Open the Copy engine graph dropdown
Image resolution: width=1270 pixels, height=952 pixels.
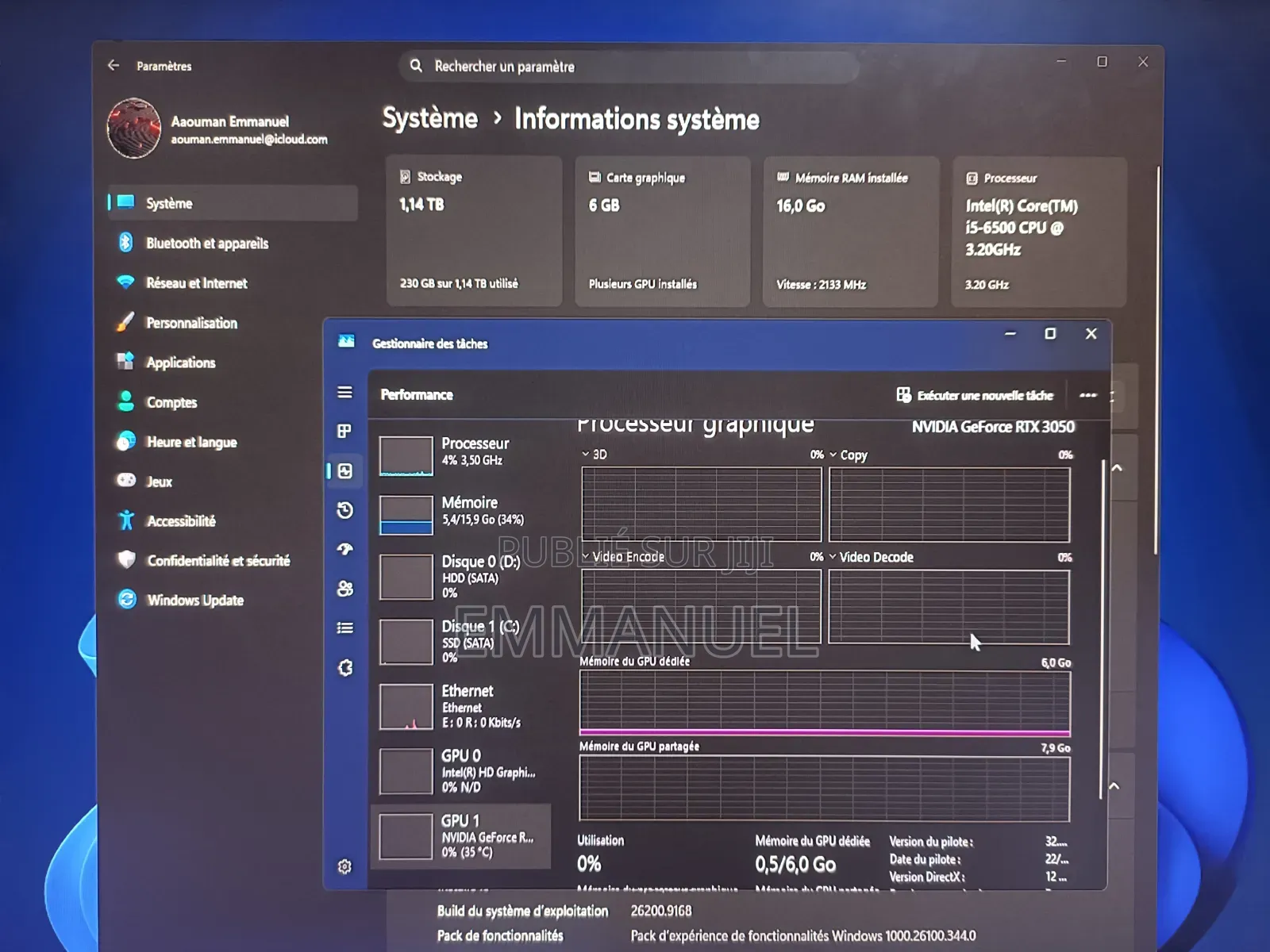849,455
